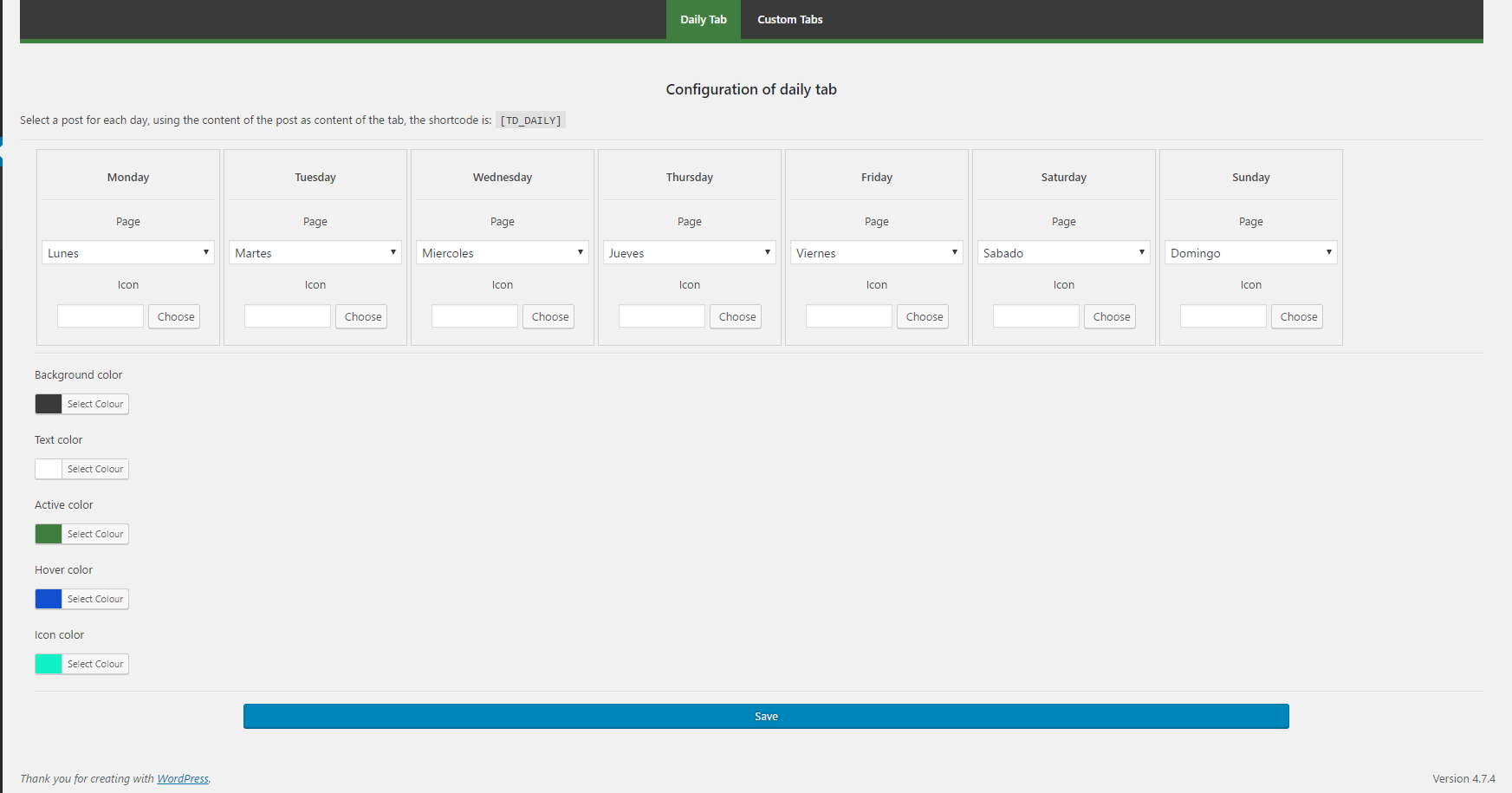Click Monday icon text field
This screenshot has height=793, width=1512.
point(101,316)
